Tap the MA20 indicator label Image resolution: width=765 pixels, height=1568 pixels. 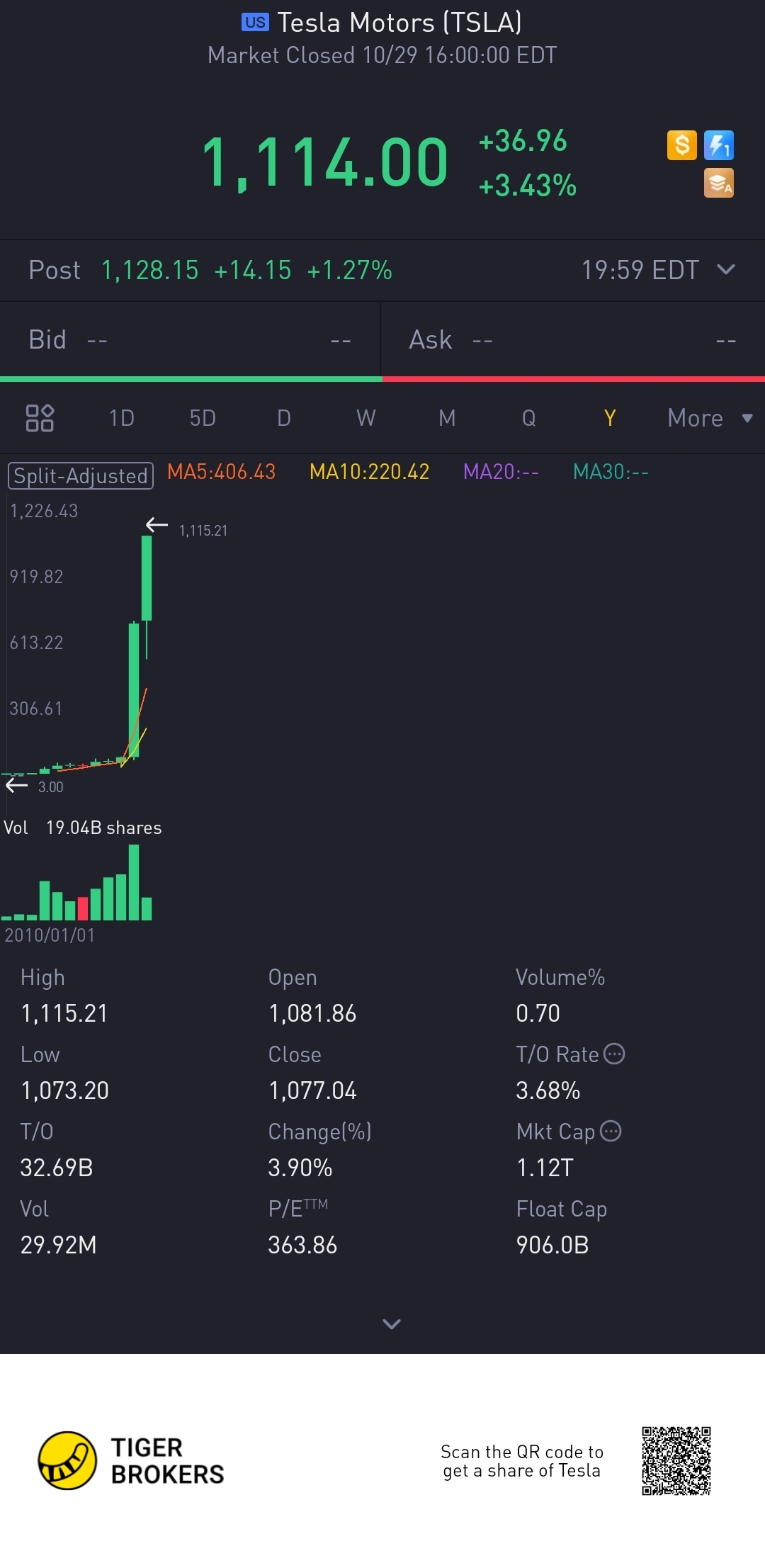tap(501, 472)
